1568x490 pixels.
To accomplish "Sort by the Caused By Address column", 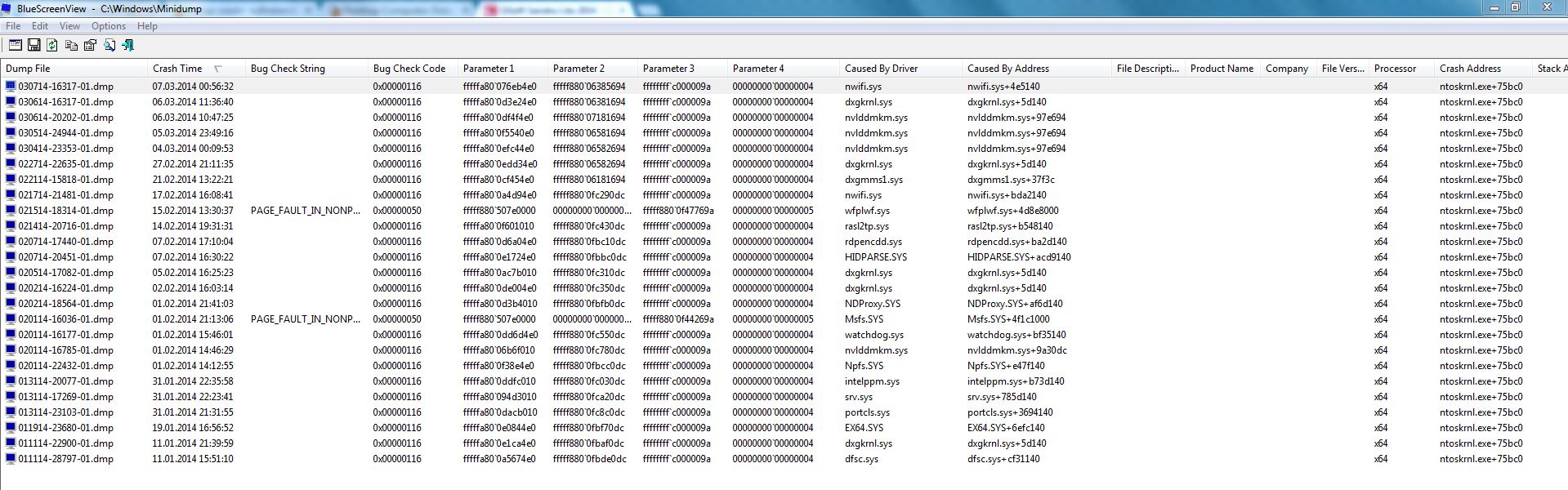I will tap(1036, 69).
